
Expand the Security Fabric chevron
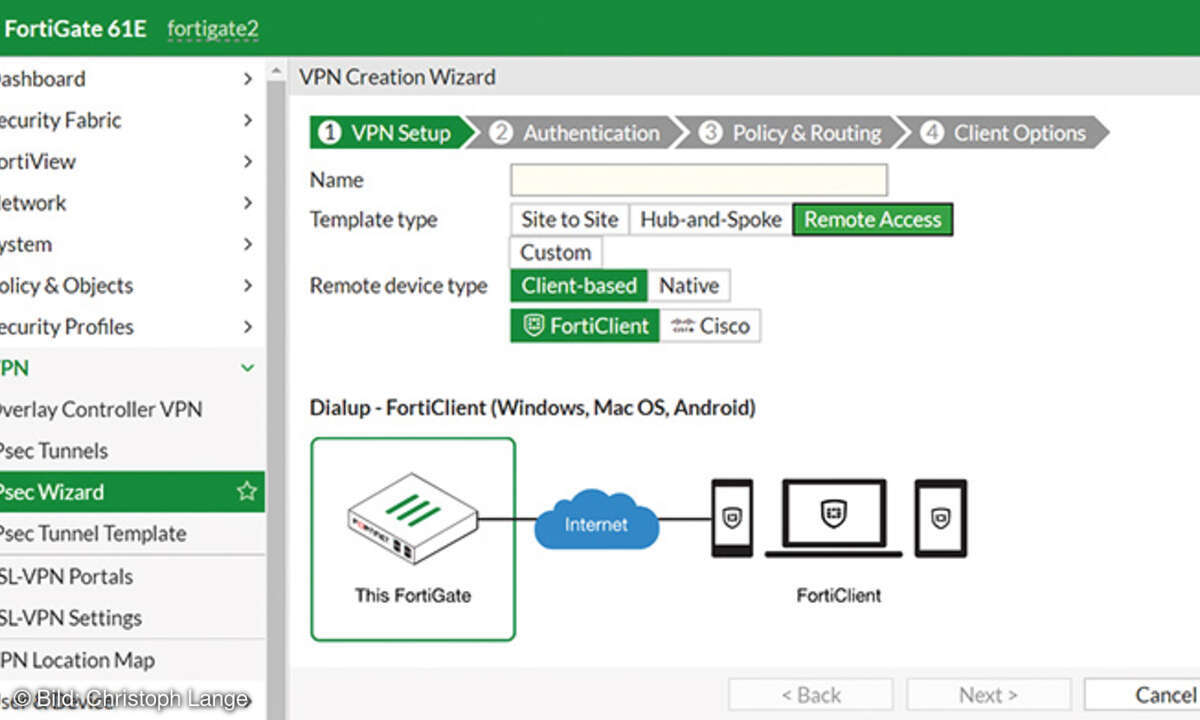(x=248, y=120)
